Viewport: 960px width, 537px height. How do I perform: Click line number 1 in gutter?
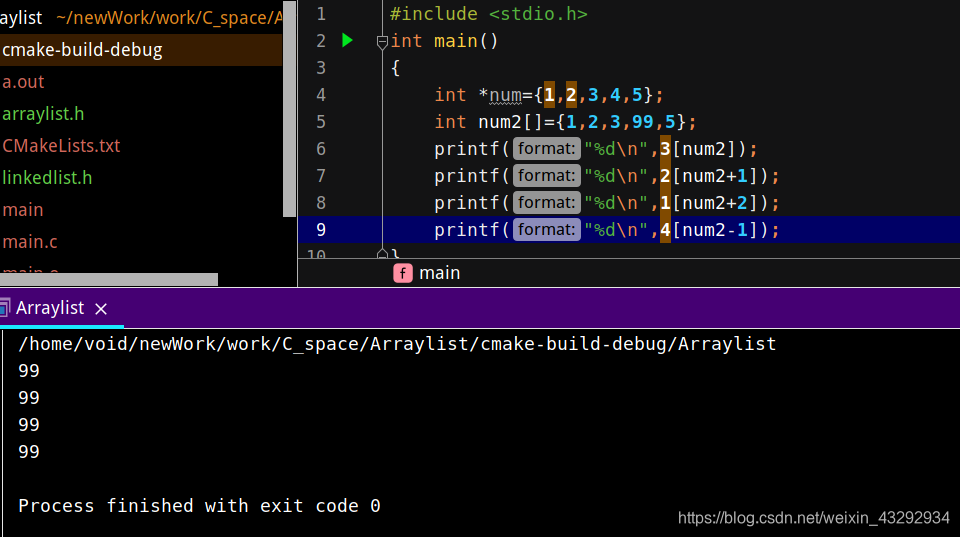click(321, 14)
